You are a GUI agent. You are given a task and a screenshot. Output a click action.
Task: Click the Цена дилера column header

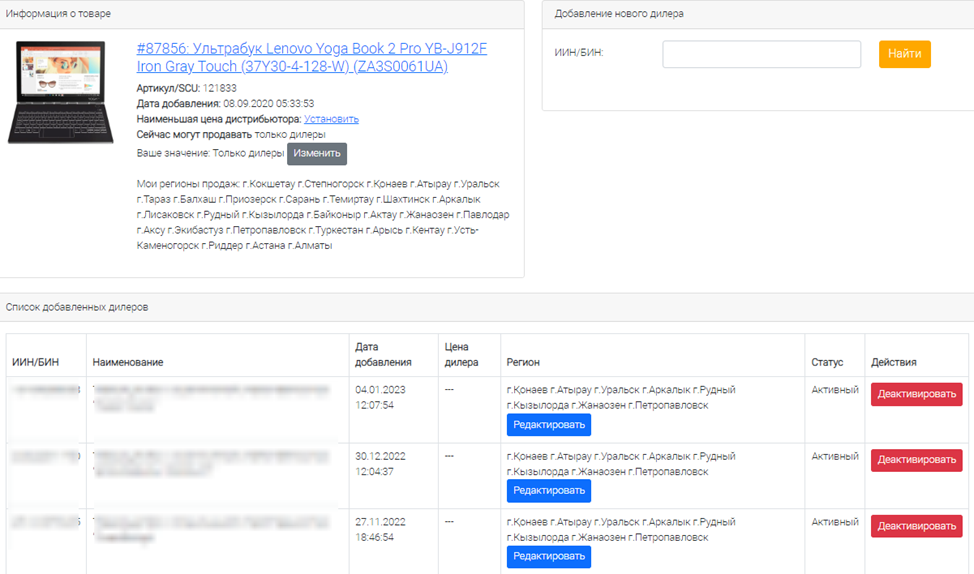point(461,355)
